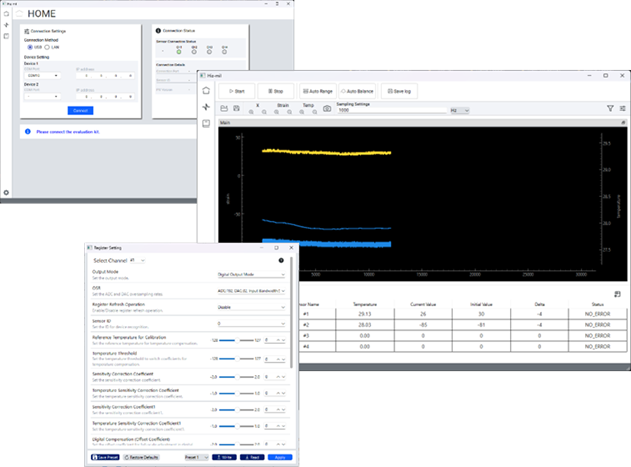This screenshot has height=467, width=631.
Task: Click the save disk icon beside folder icon
Action: [x=236, y=108]
